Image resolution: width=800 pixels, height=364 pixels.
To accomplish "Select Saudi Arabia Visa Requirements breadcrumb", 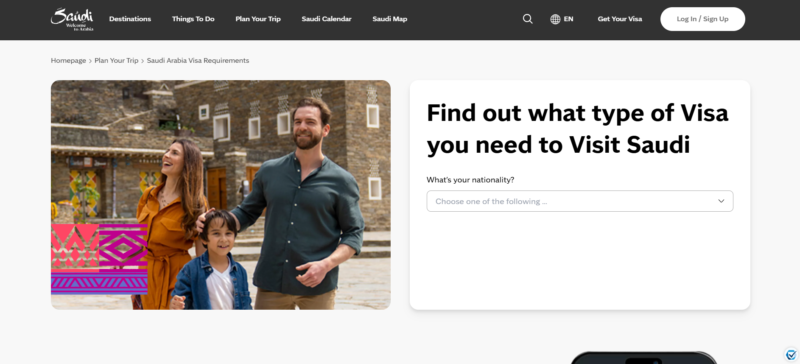I will pos(198,60).
